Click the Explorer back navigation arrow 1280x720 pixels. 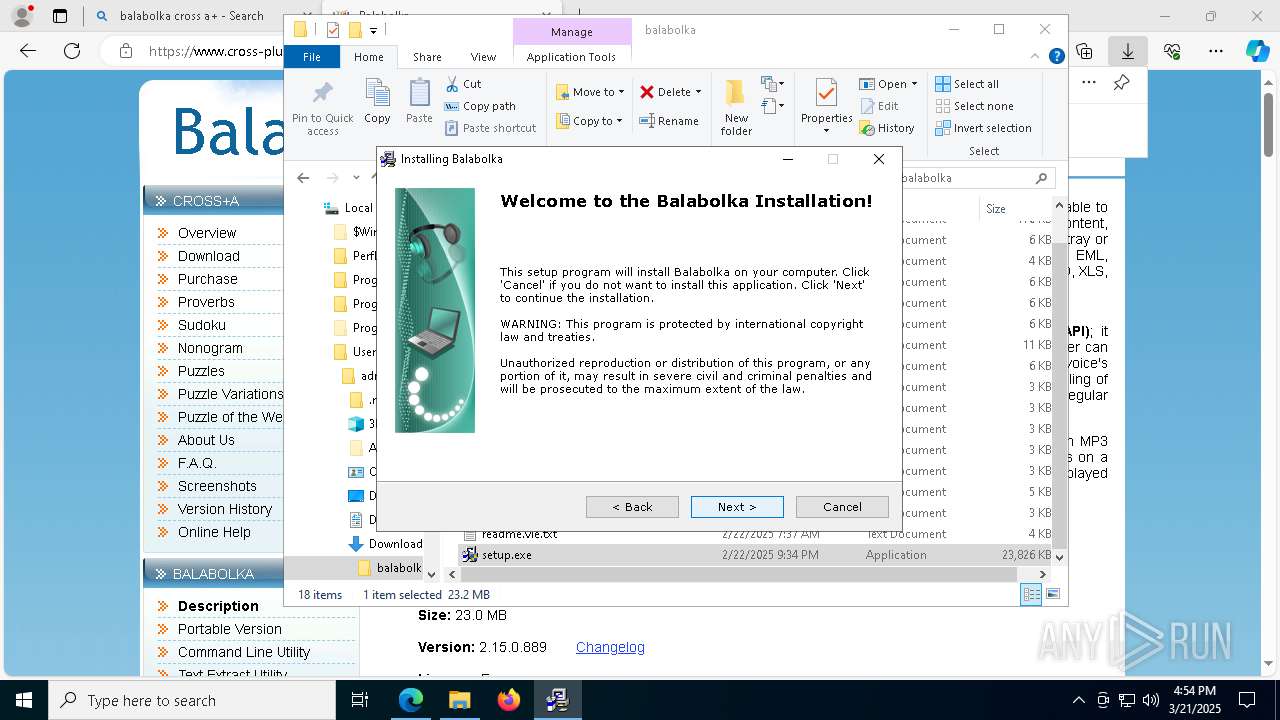pyautogui.click(x=303, y=178)
